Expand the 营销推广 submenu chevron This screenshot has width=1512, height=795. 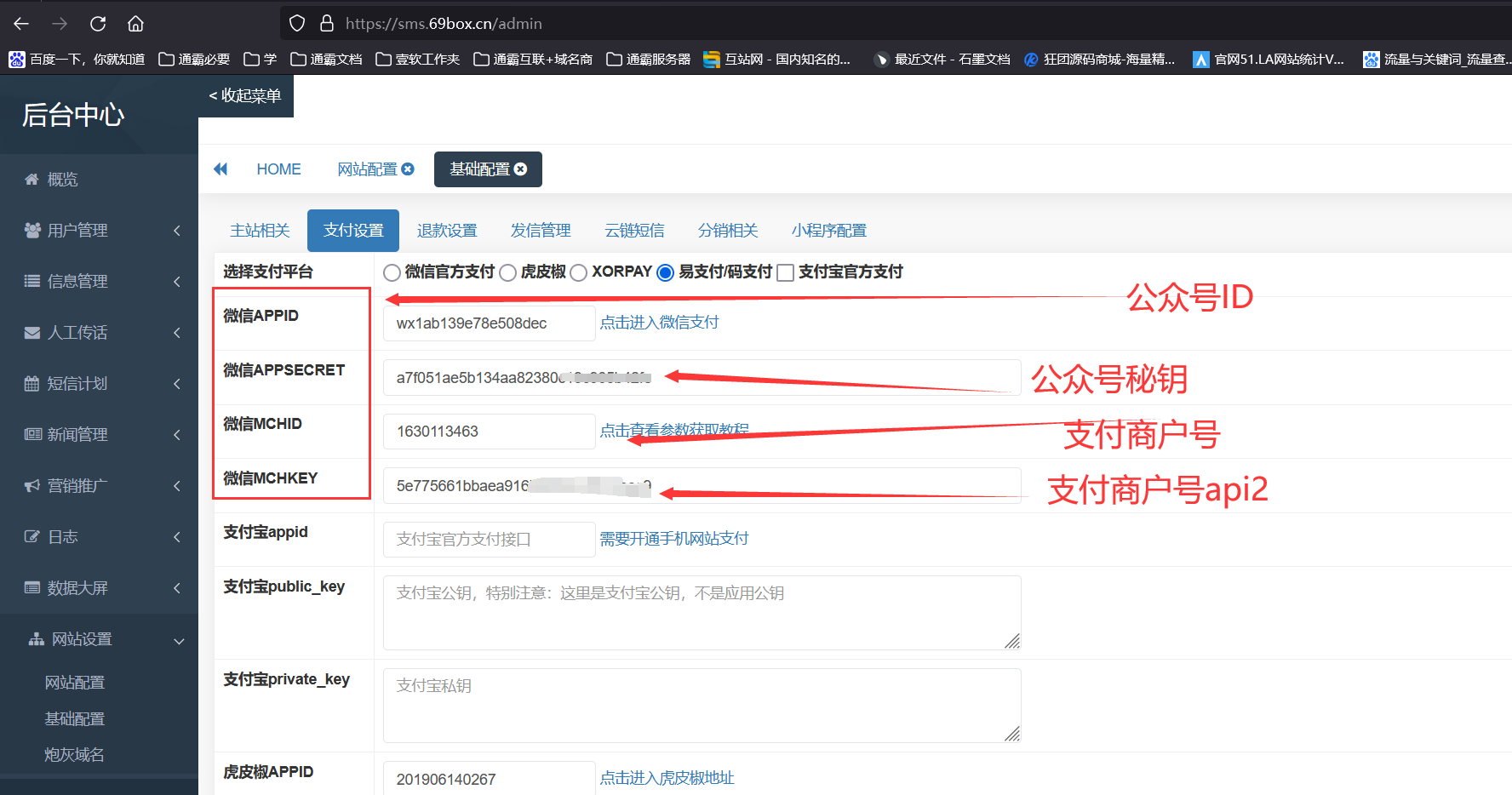(x=176, y=486)
